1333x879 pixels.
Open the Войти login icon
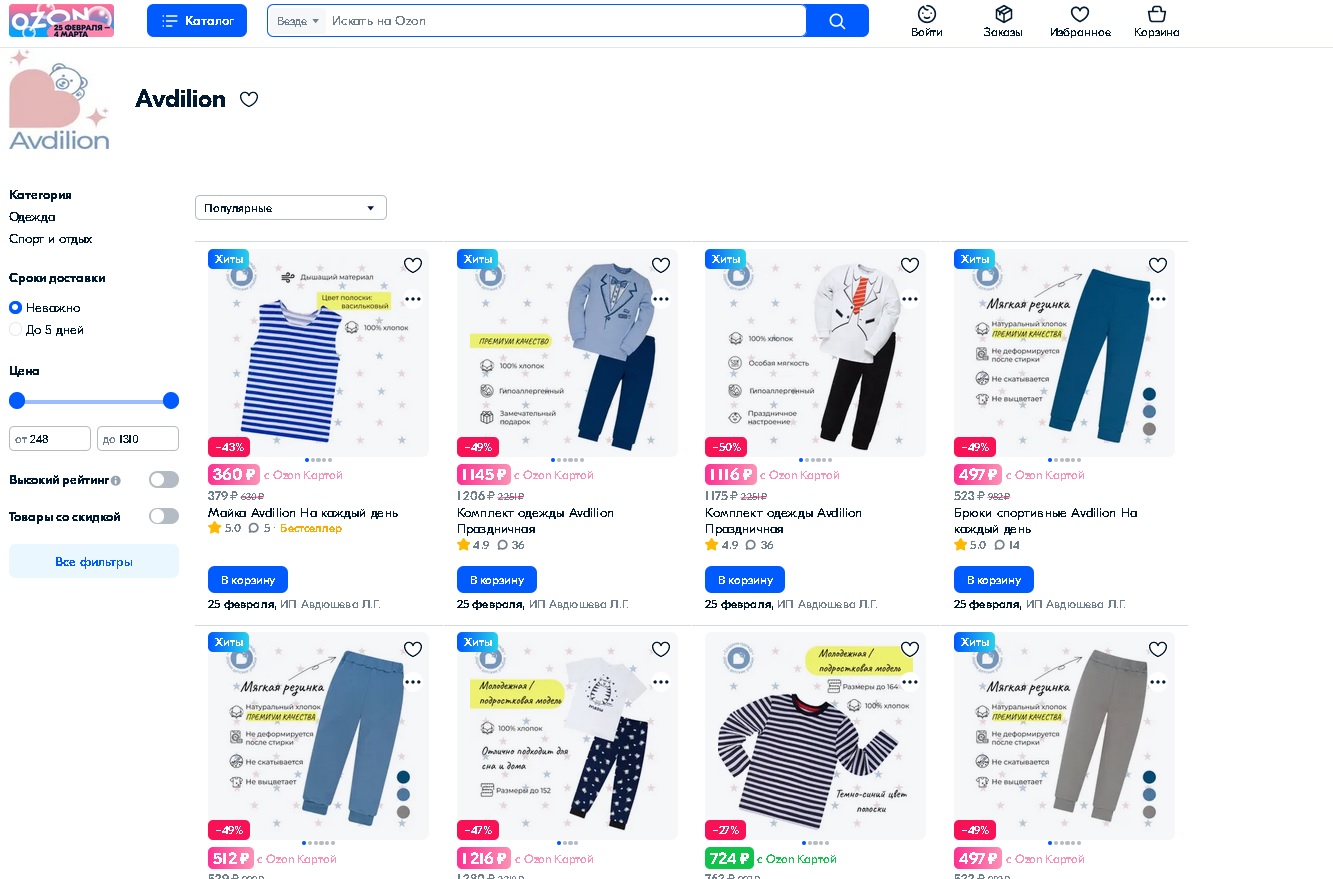point(927,21)
